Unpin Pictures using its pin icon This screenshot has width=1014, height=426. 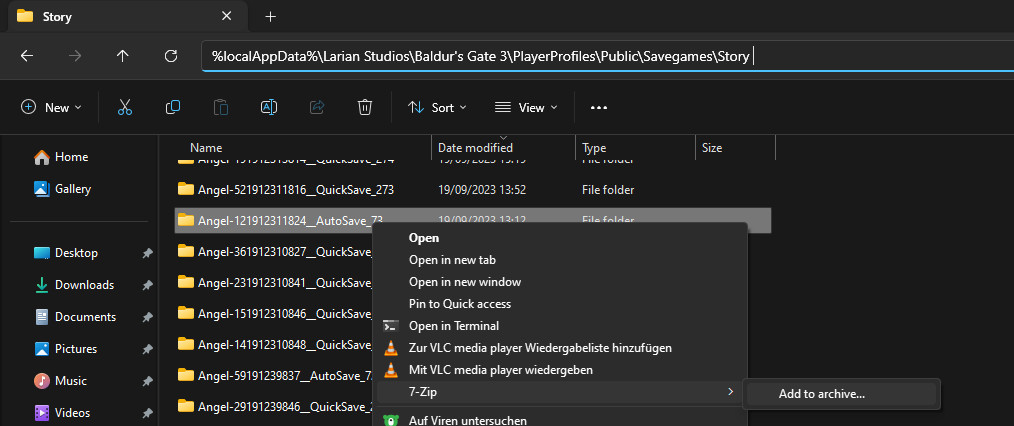click(147, 349)
